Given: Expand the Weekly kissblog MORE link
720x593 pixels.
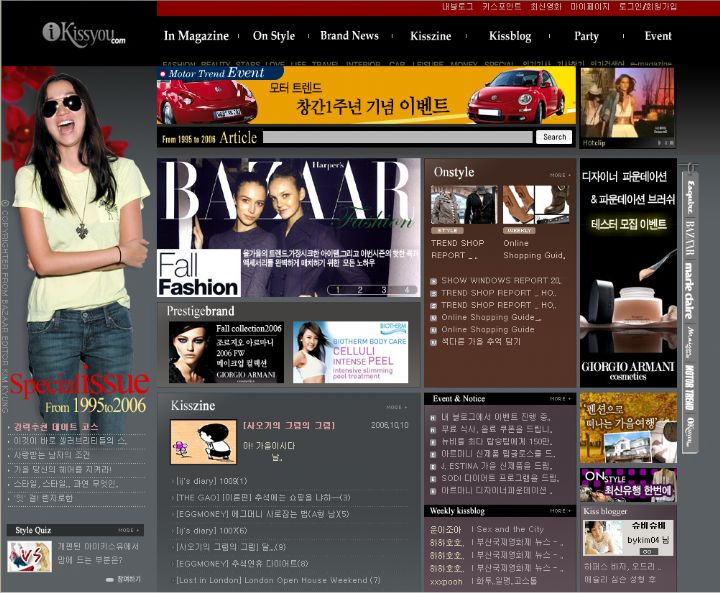Looking at the screenshot, I should 560,511.
